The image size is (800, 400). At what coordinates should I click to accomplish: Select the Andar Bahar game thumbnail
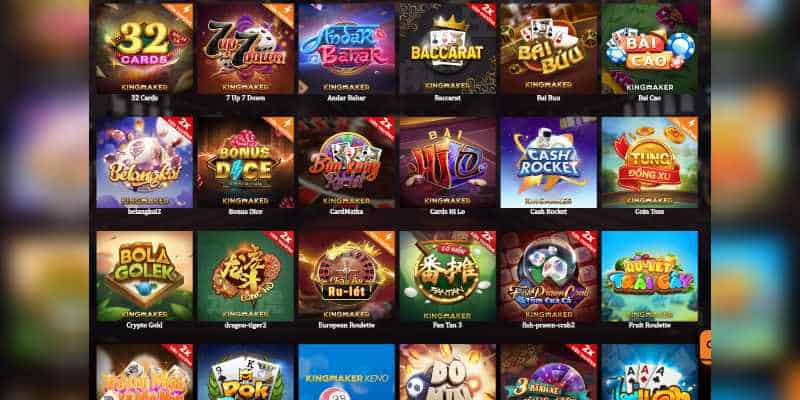(346, 48)
